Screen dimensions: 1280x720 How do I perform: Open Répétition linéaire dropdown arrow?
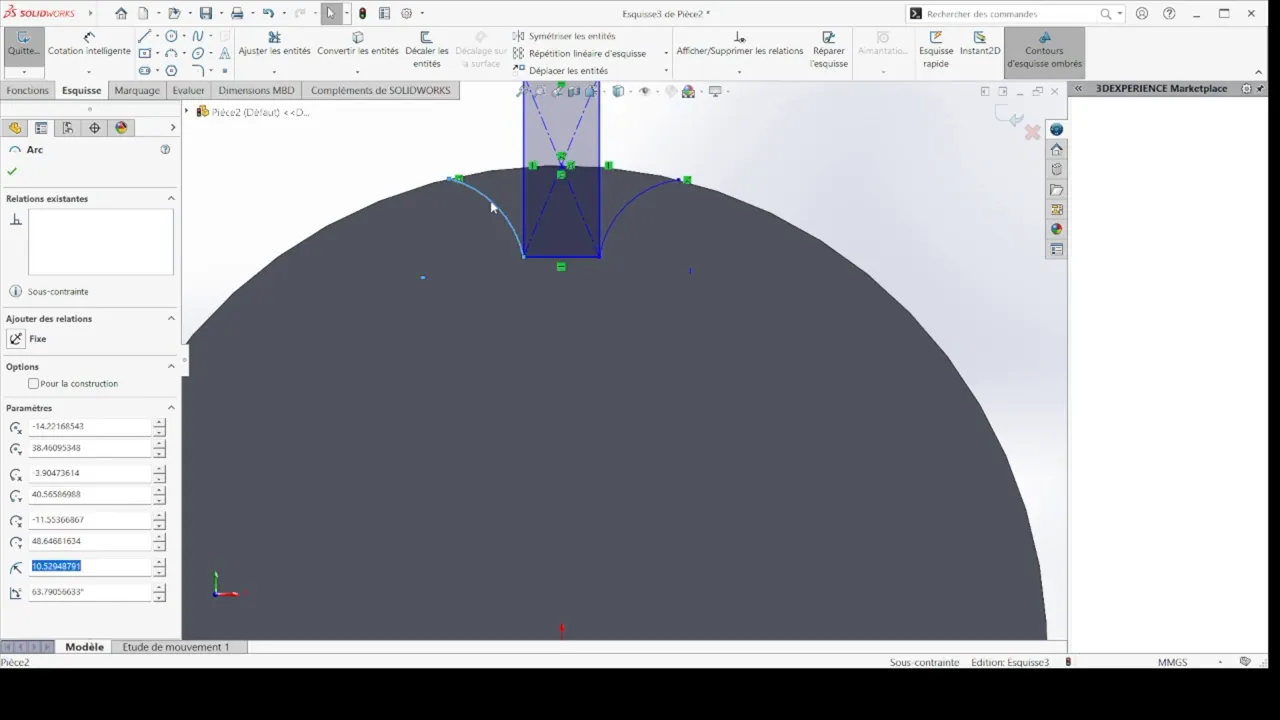tap(666, 53)
